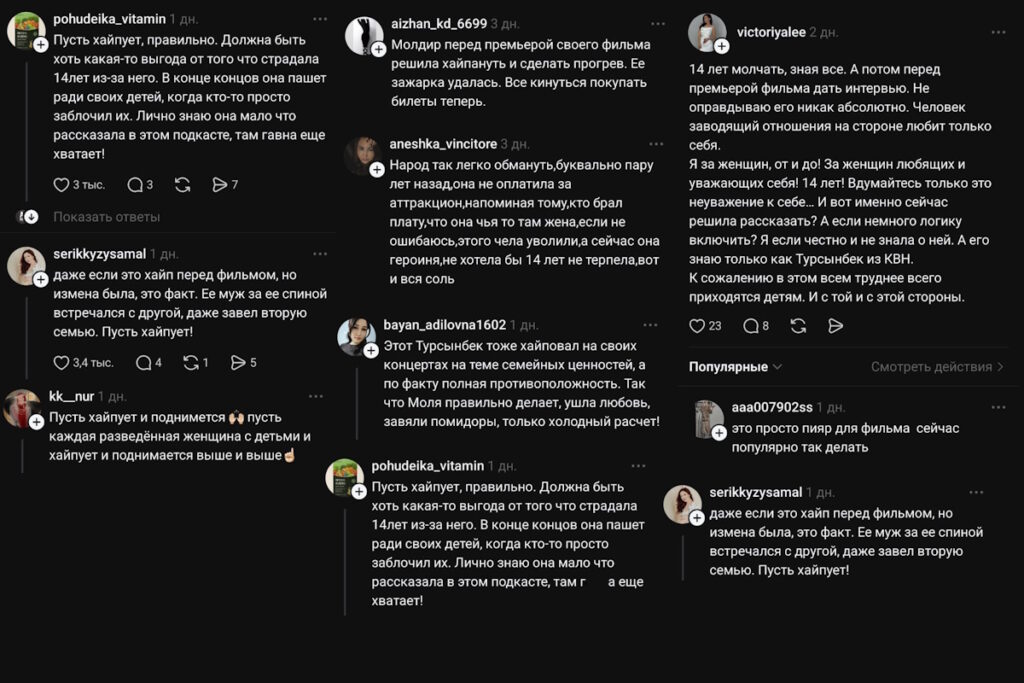
Task: Open more options for aneshka_vincitore's comment
Action: point(658,143)
